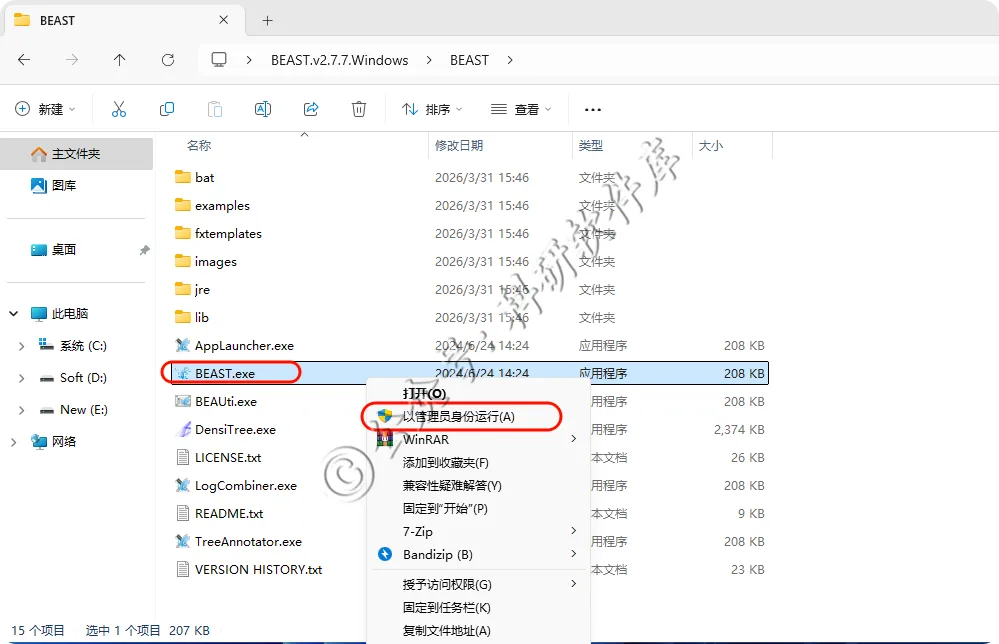The height and width of the screenshot is (644, 999).
Task: Refresh the folder view
Action: [x=168, y=60]
